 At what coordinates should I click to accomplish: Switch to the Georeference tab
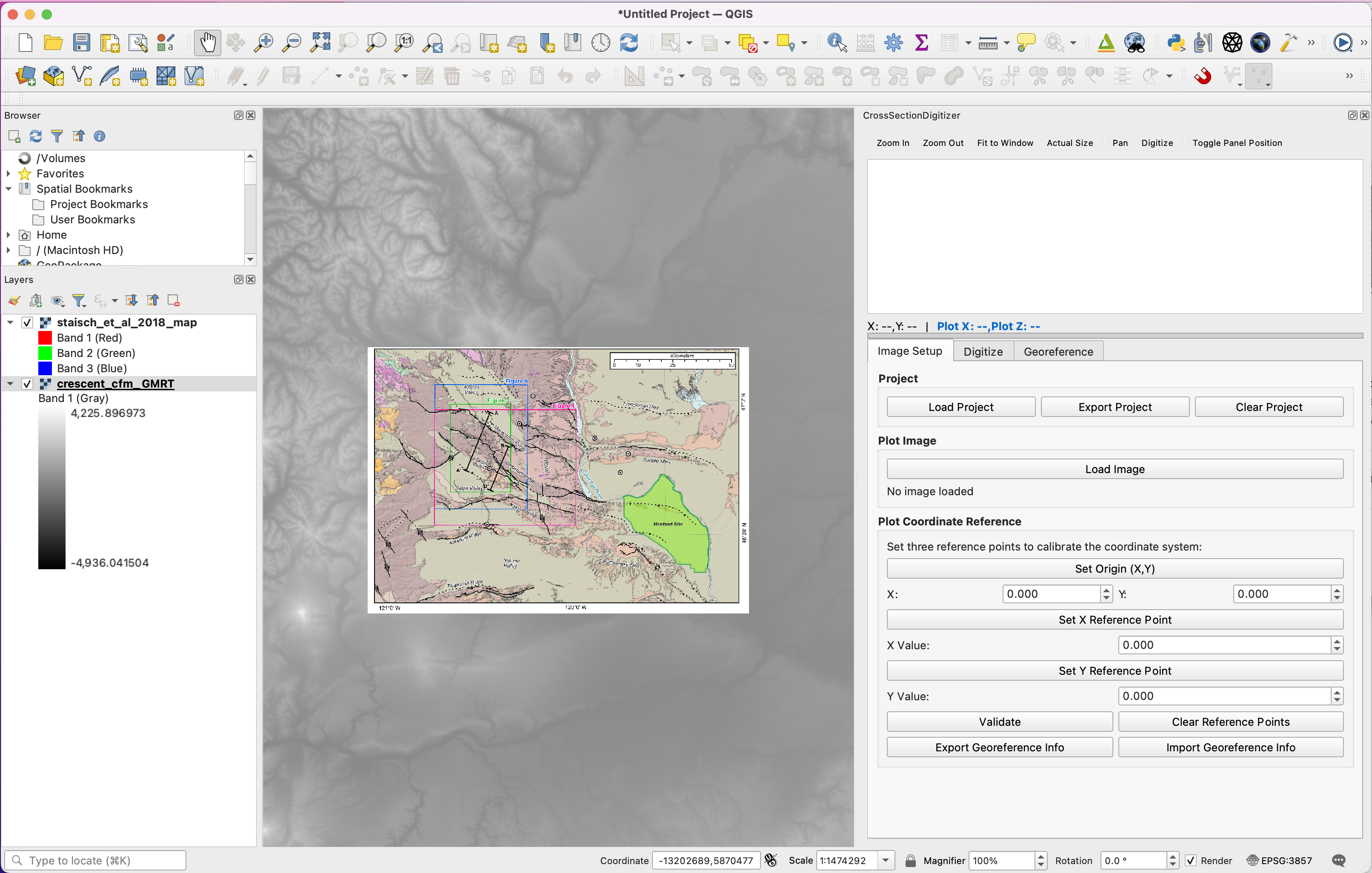(x=1058, y=351)
